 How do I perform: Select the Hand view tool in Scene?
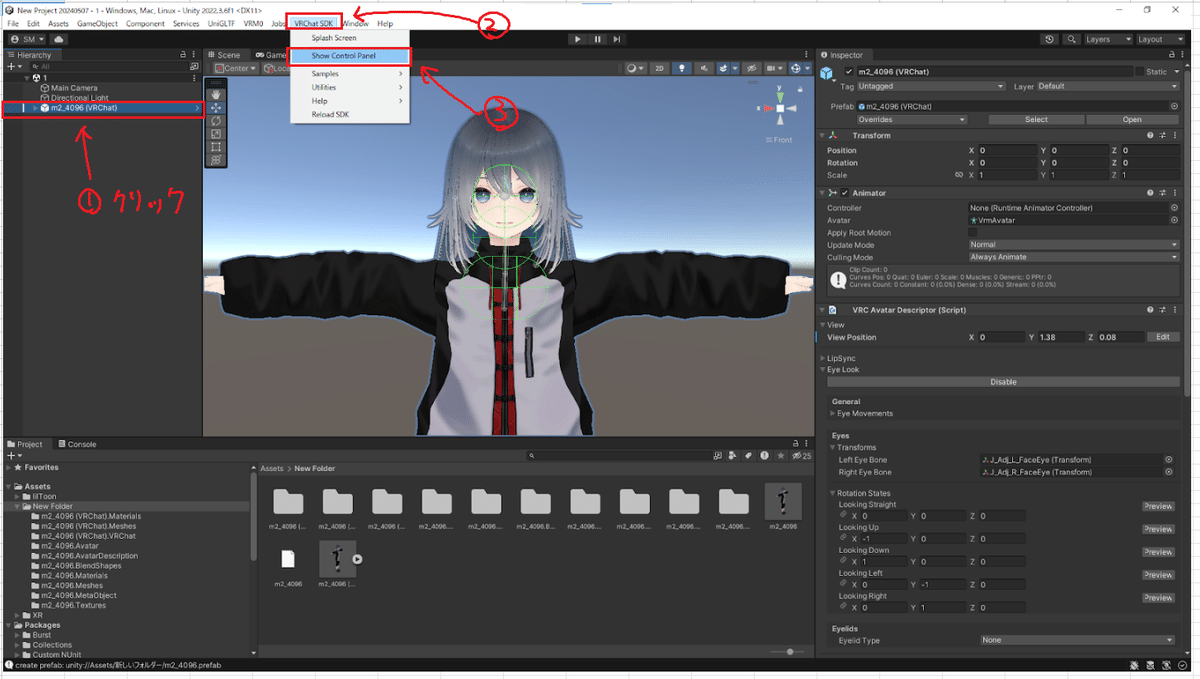(216, 93)
